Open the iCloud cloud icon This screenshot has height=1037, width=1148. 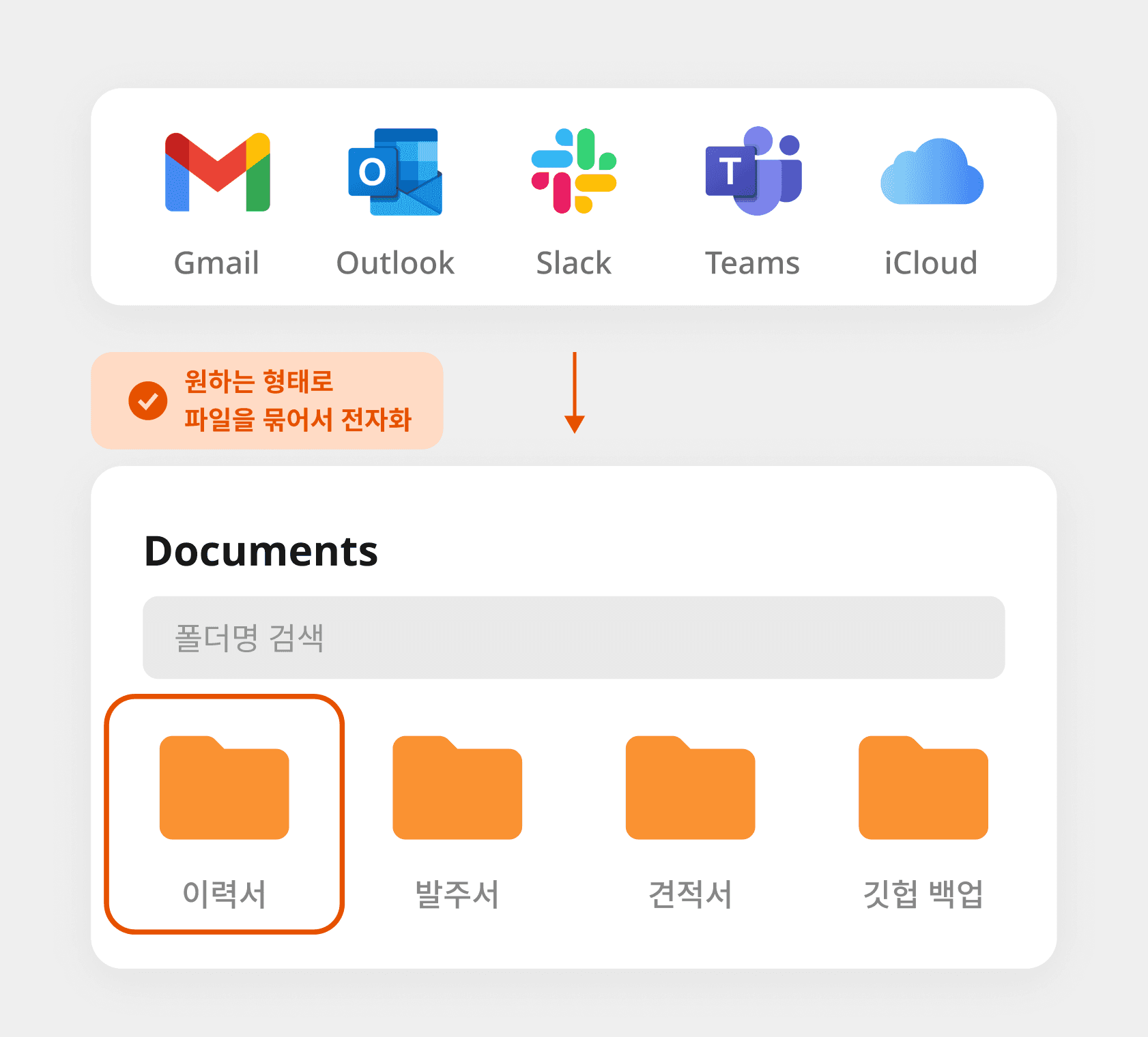click(x=932, y=171)
